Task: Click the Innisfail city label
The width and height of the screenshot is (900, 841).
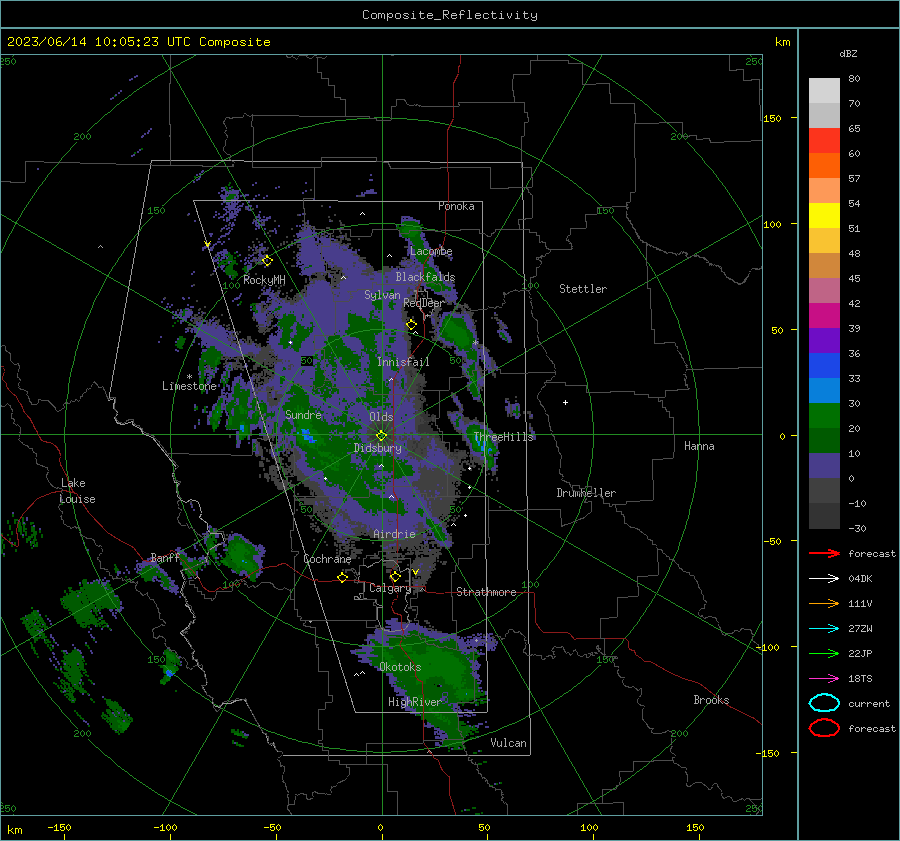Action: tap(403, 362)
